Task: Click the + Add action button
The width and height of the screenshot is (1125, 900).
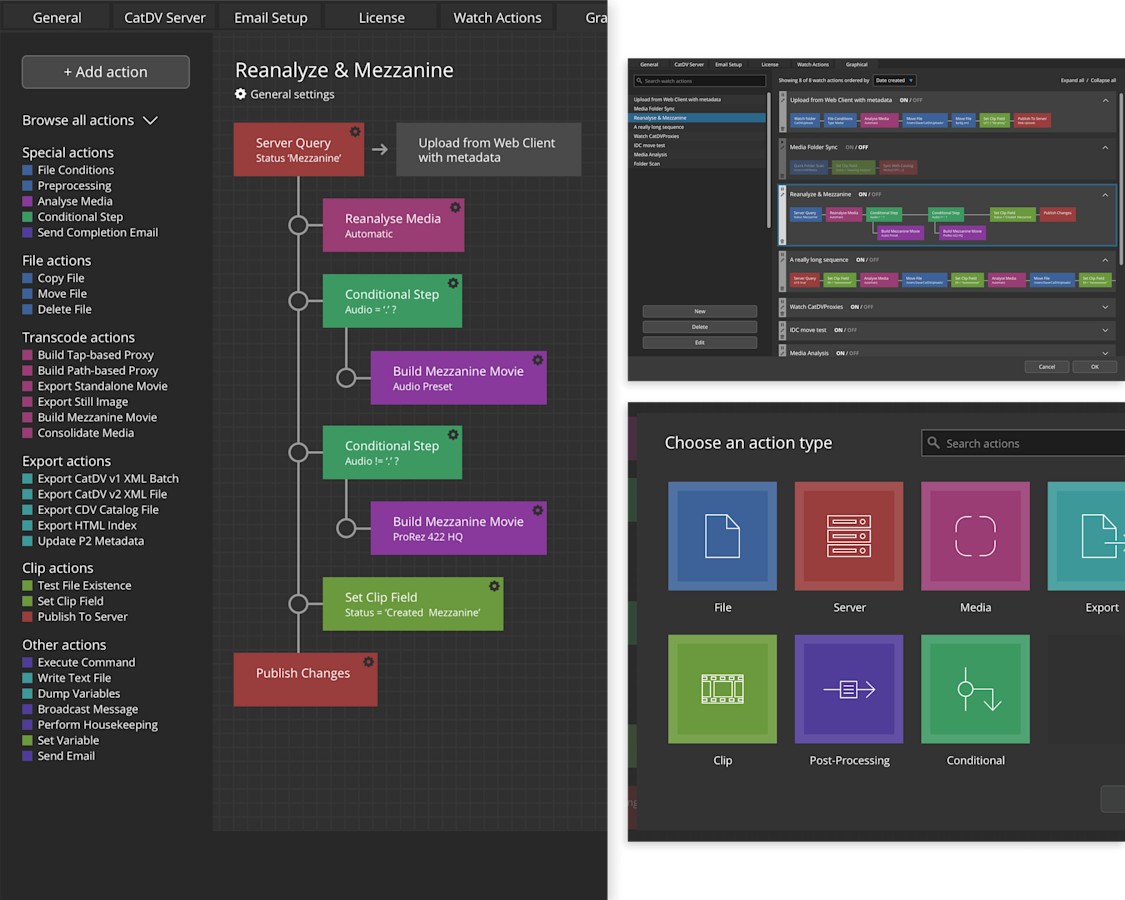Action: pos(105,72)
